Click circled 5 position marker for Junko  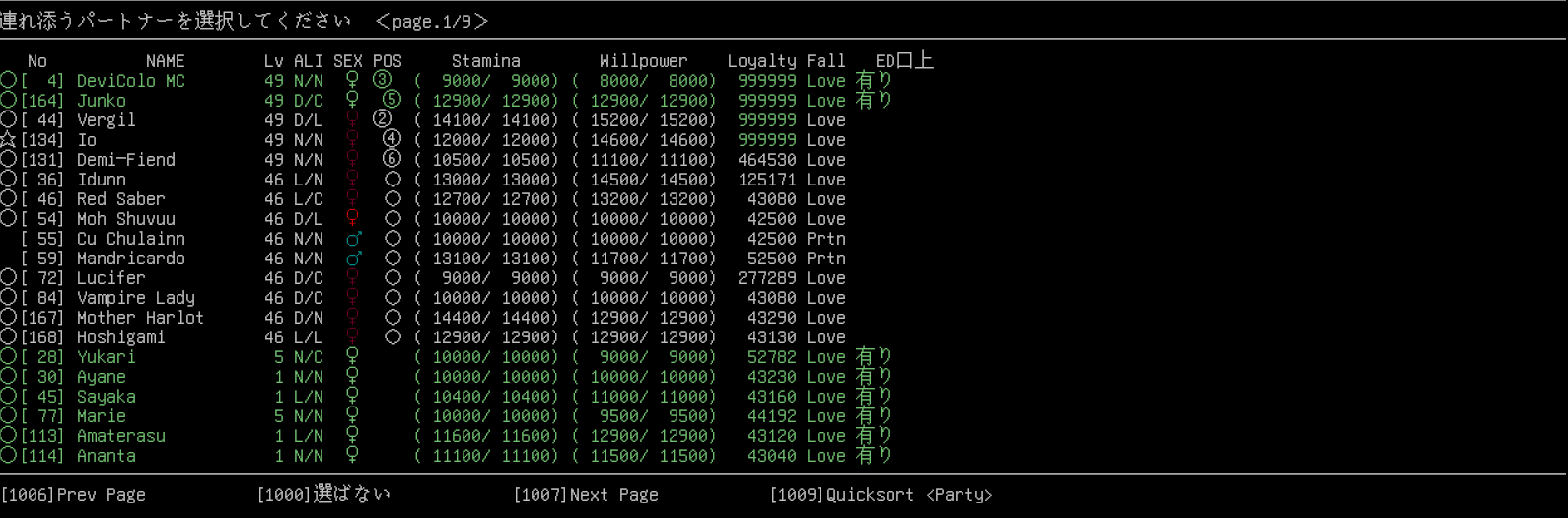tap(392, 100)
